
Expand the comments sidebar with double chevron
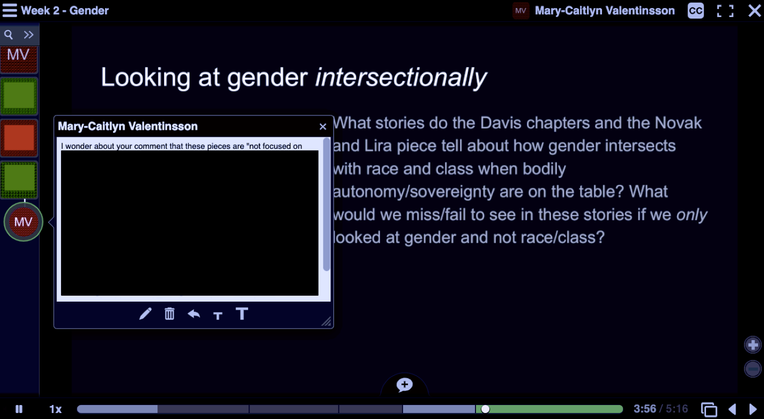click(x=29, y=34)
